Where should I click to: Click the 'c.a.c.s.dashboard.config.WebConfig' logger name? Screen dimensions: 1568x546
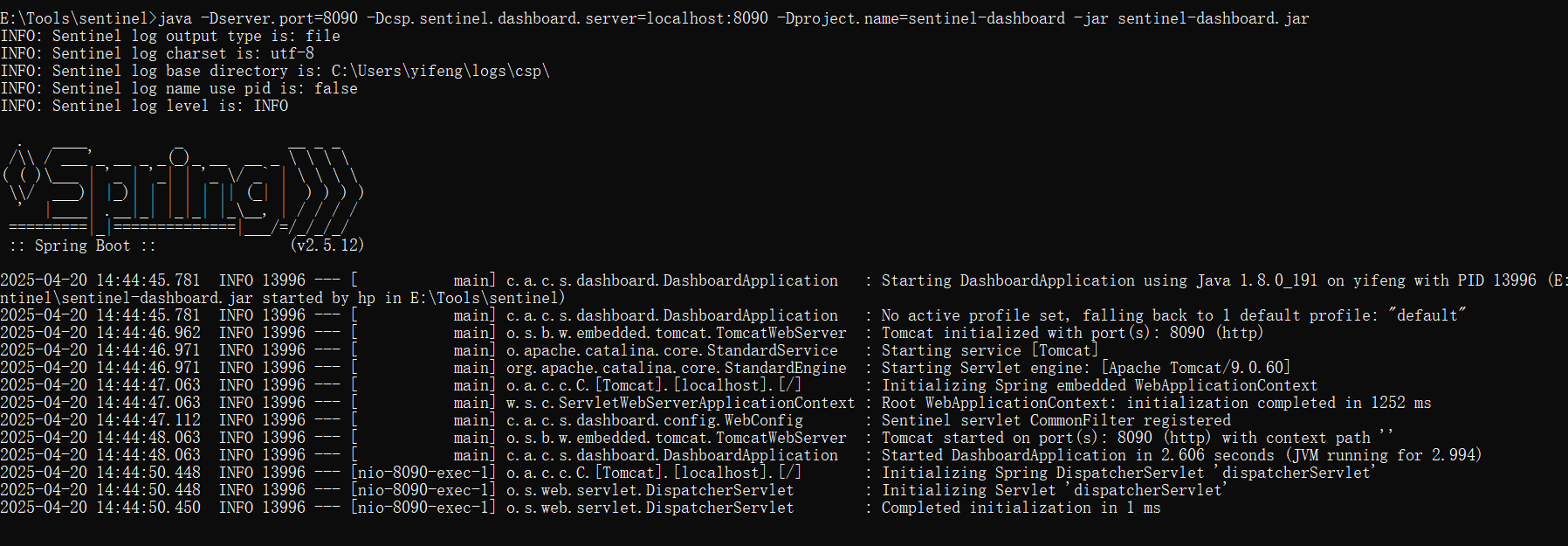click(654, 420)
